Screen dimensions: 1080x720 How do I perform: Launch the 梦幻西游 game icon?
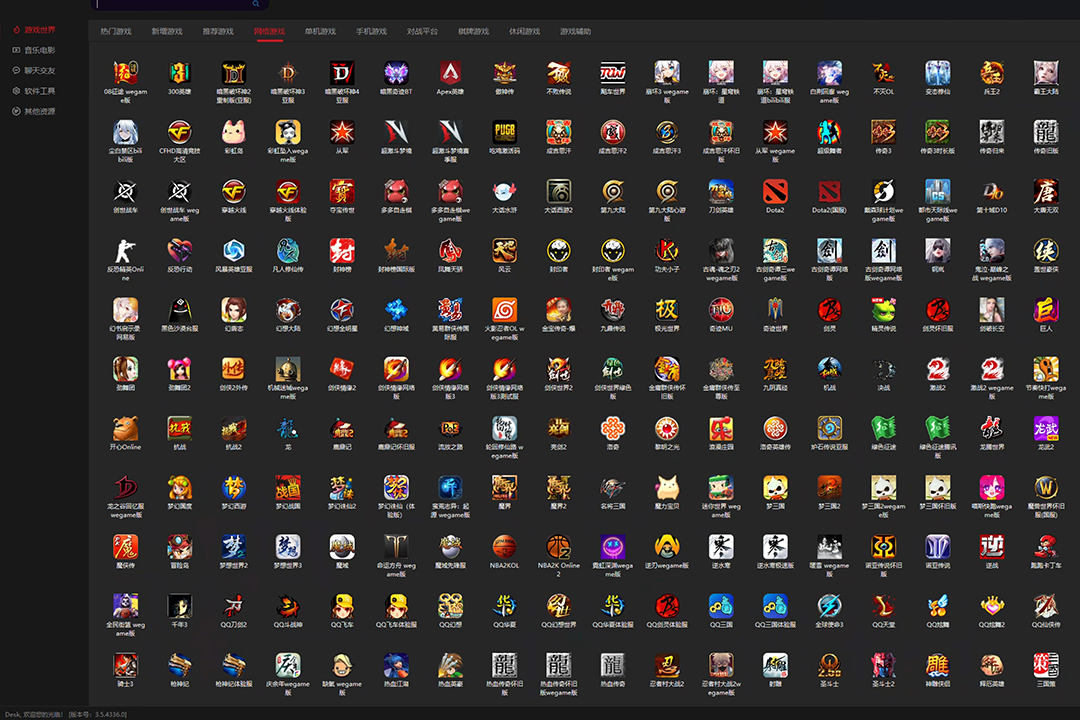pyautogui.click(x=233, y=487)
